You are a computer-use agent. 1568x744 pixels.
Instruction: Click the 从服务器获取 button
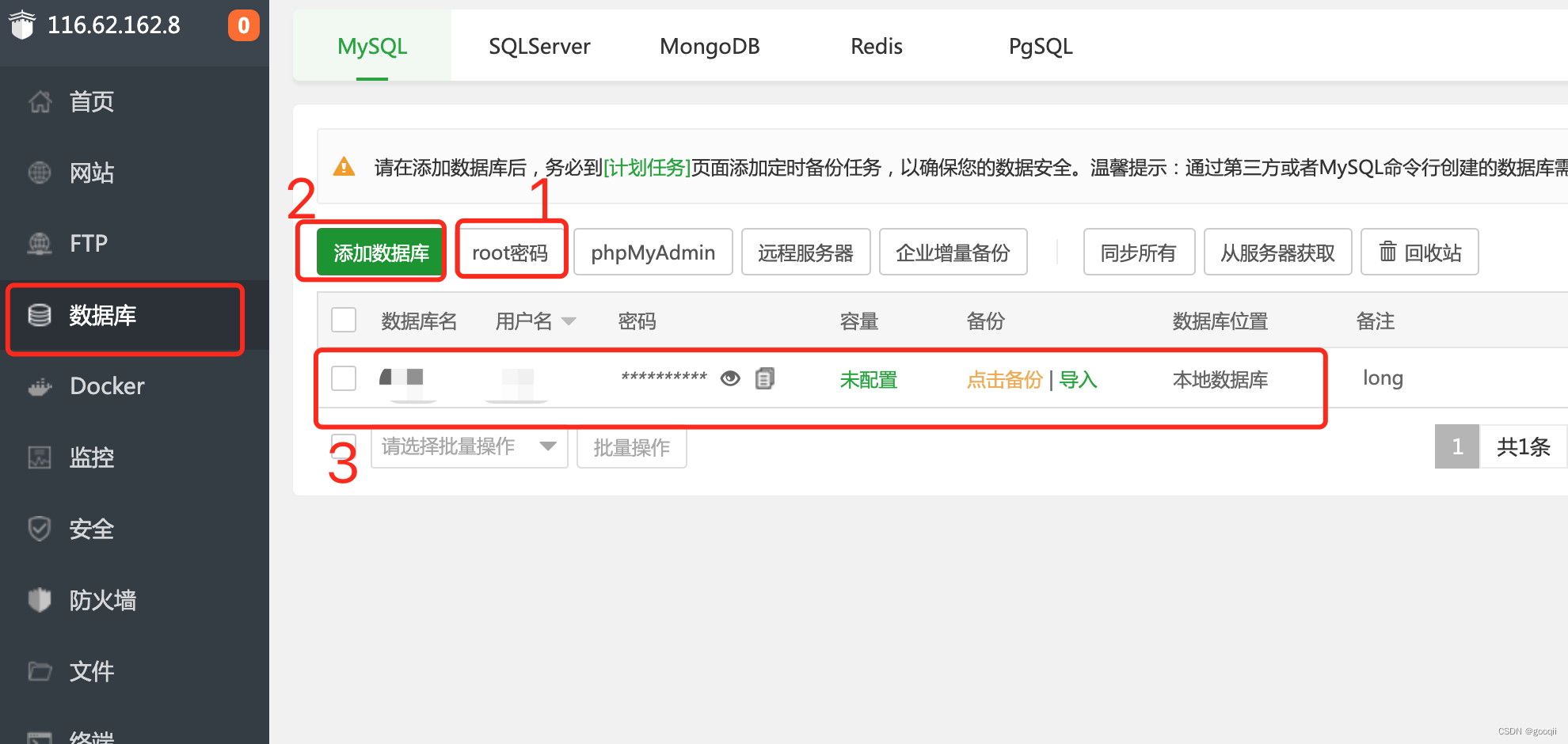[1277, 252]
